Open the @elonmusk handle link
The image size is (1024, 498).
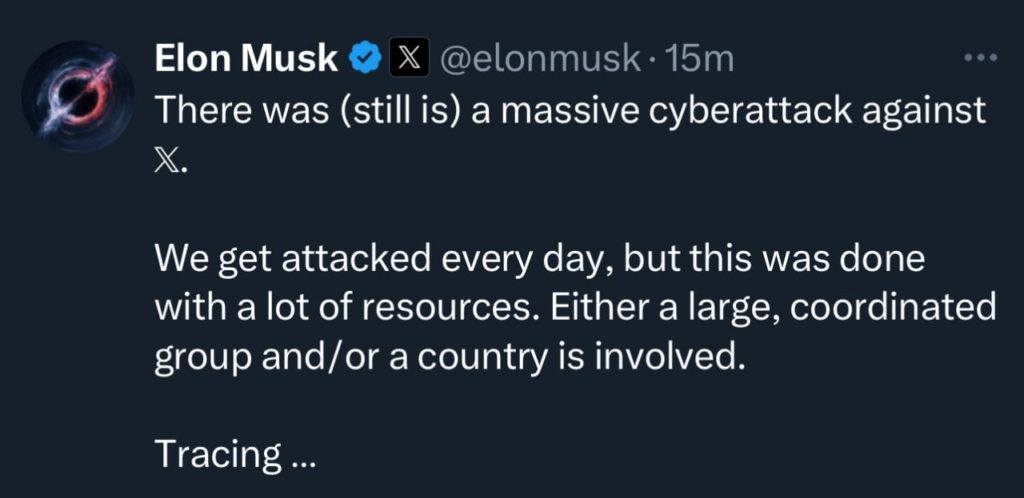click(541, 59)
